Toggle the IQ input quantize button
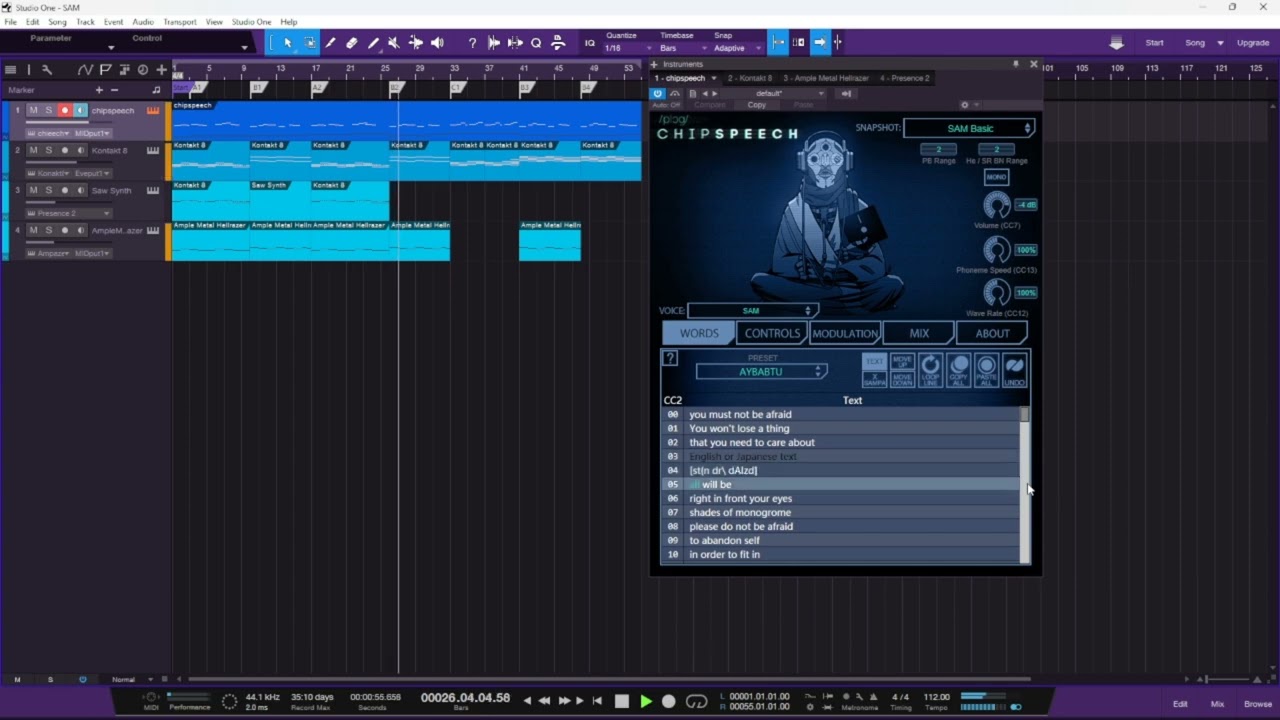 [589, 43]
